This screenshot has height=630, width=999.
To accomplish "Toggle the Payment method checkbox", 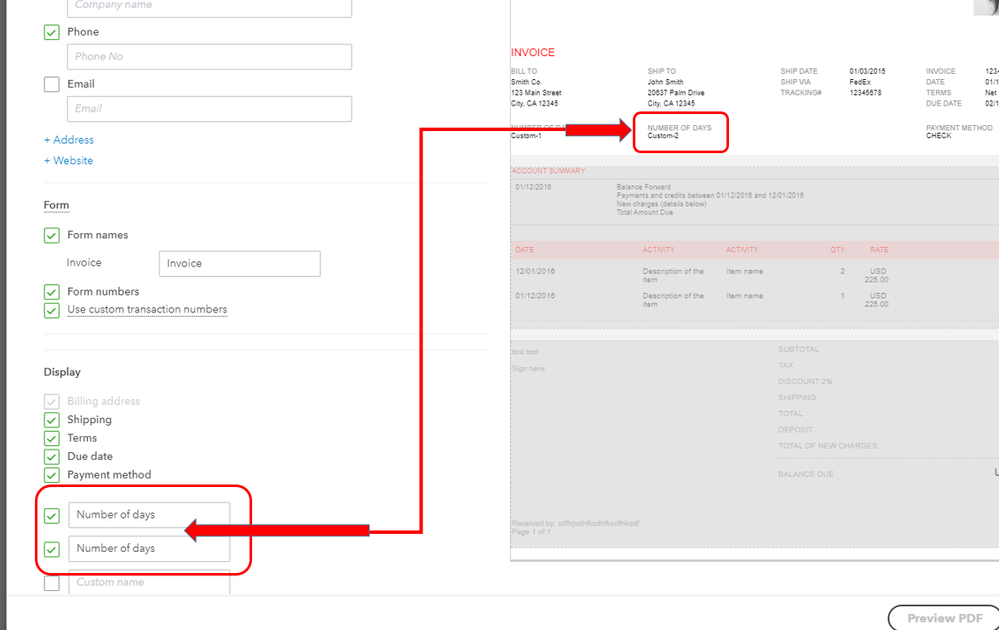I will coord(51,475).
